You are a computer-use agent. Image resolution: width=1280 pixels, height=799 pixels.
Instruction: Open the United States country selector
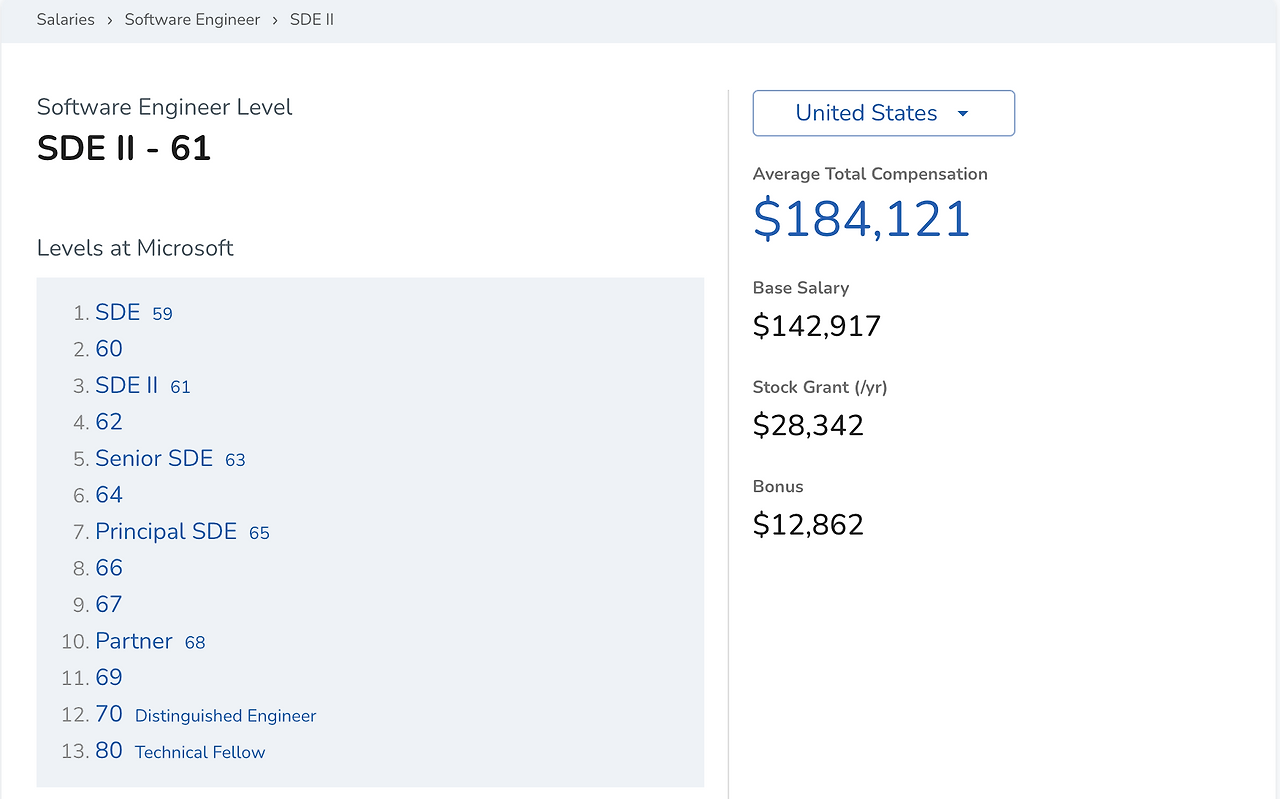point(883,113)
